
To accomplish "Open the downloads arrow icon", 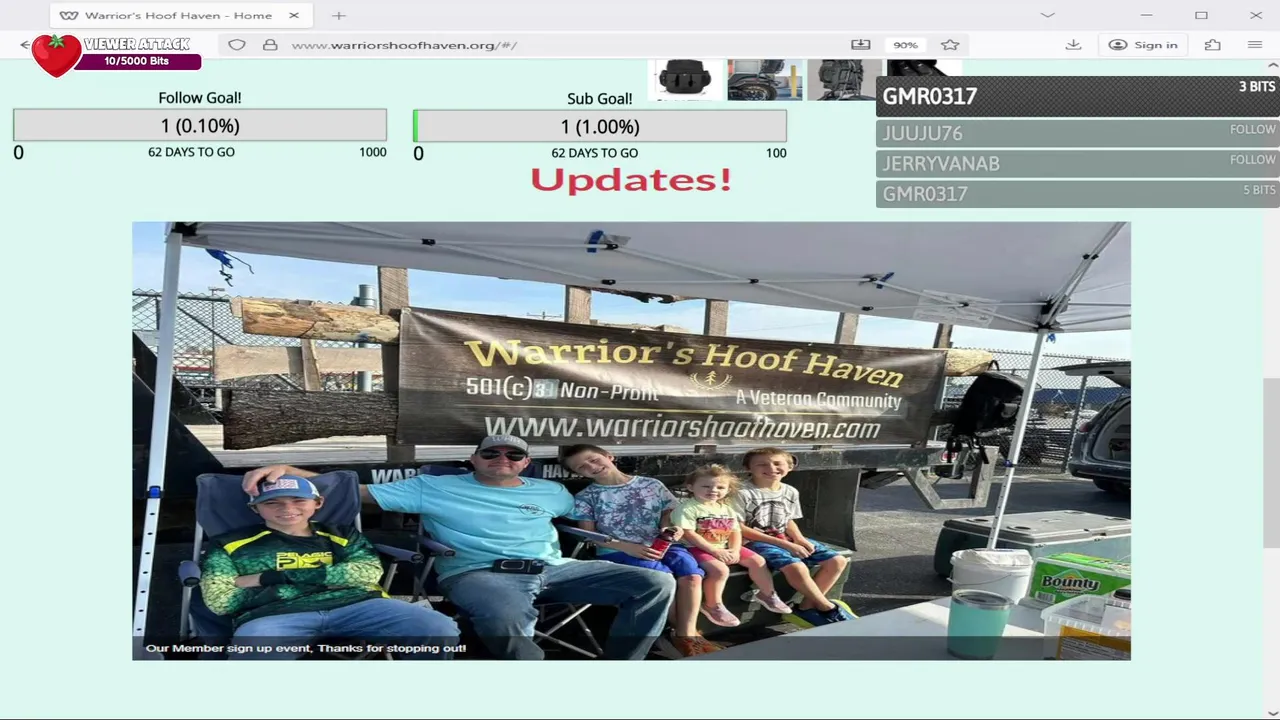I will [1073, 45].
